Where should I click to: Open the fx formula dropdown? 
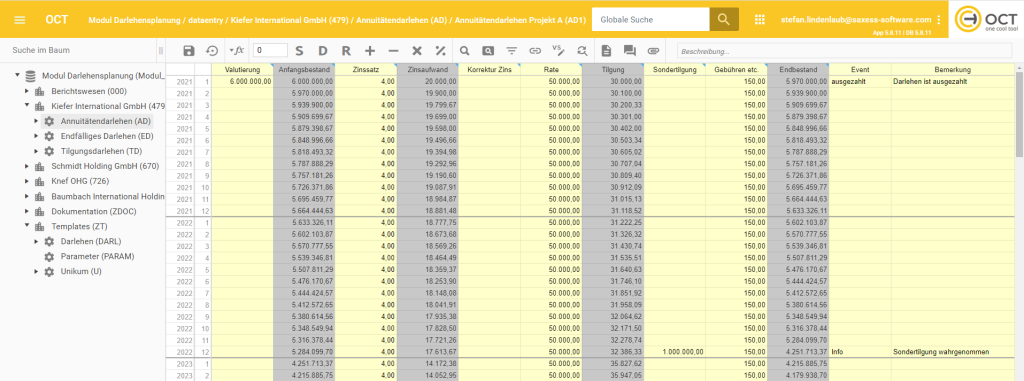pyautogui.click(x=236, y=50)
